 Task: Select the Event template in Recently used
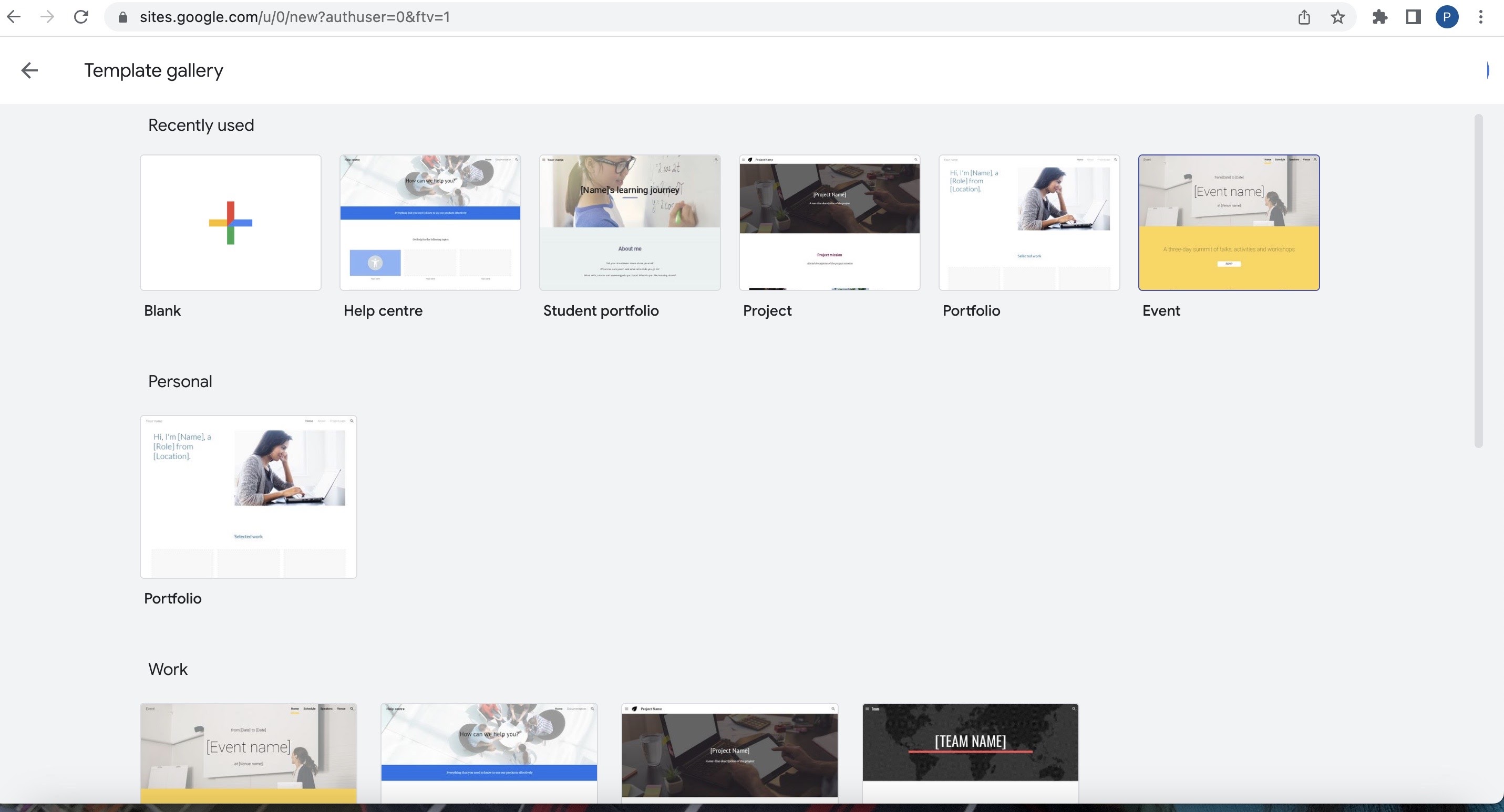(x=1229, y=222)
